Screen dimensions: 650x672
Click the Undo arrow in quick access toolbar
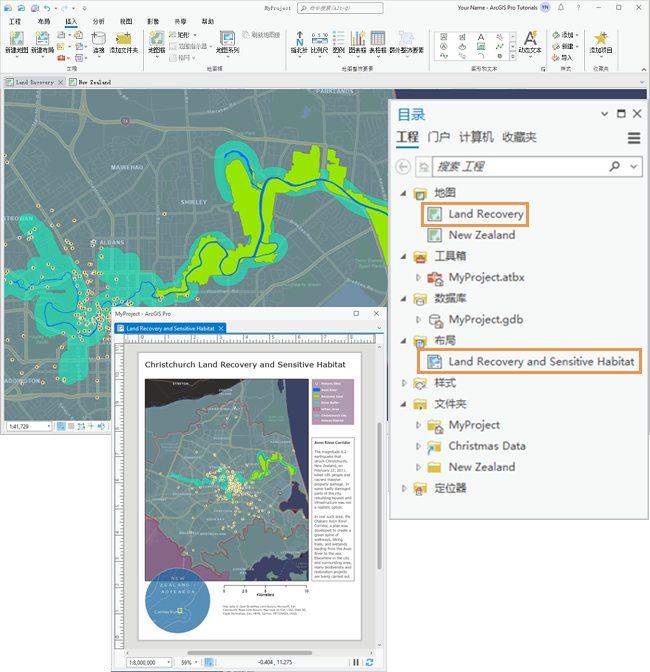pyautogui.click(x=47, y=8)
